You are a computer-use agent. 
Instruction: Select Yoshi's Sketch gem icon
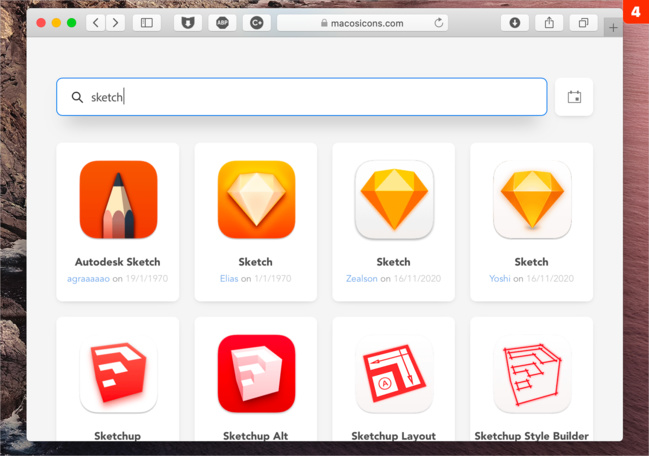532,199
